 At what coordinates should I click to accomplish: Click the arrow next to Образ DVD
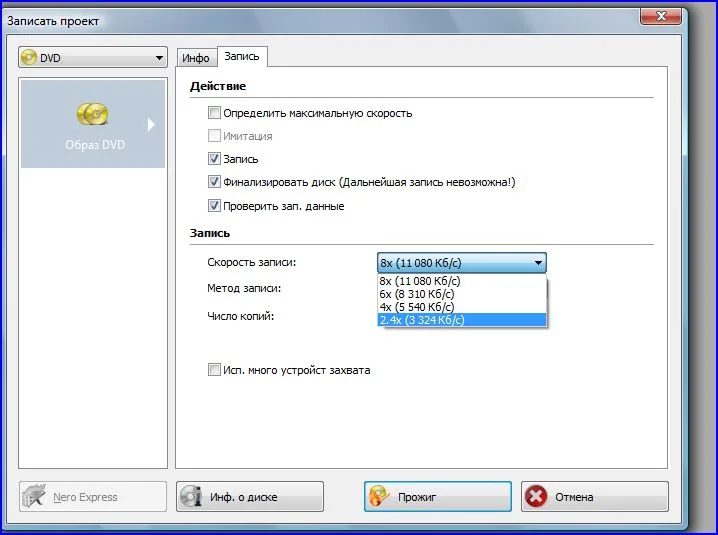coord(152,125)
